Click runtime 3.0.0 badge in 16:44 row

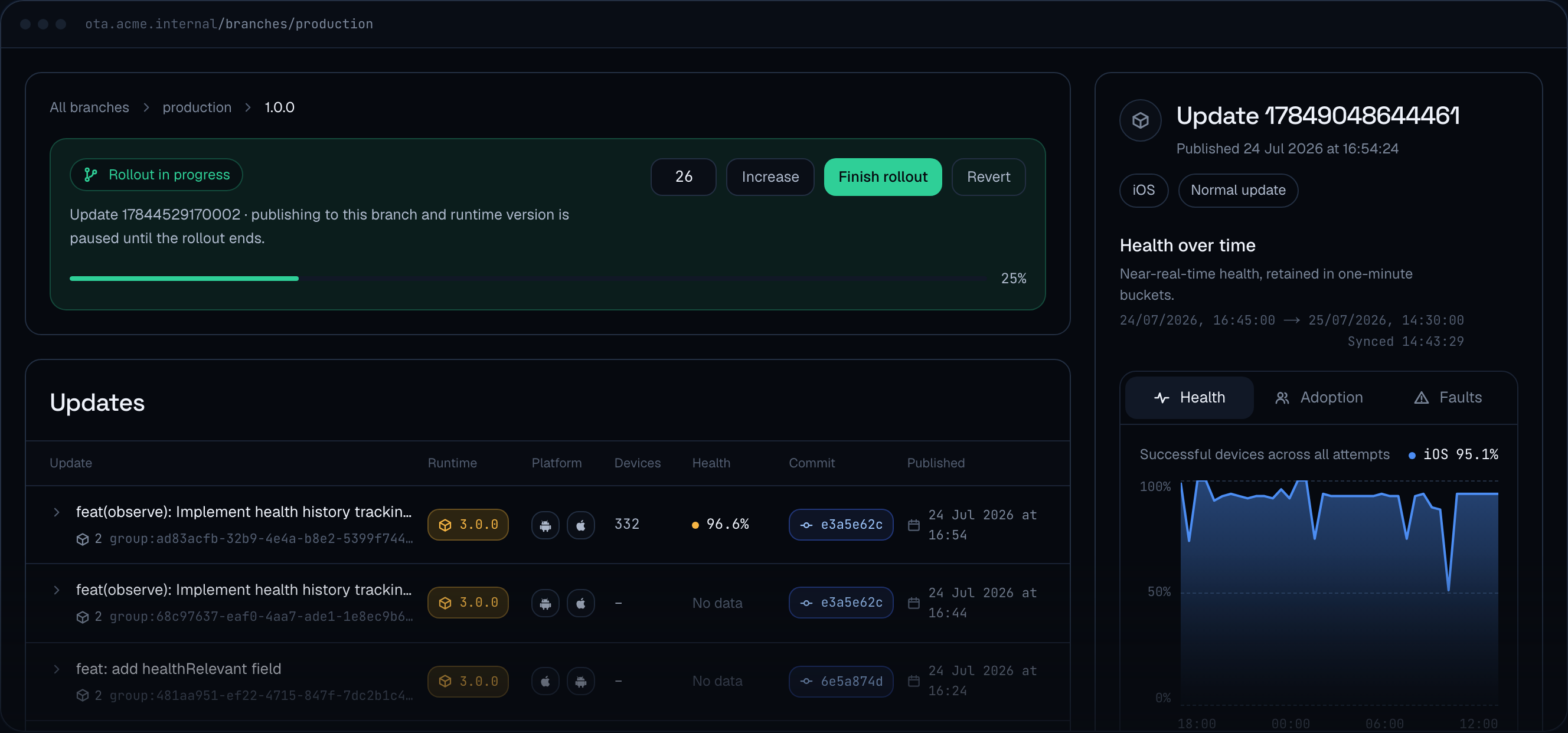tap(468, 602)
